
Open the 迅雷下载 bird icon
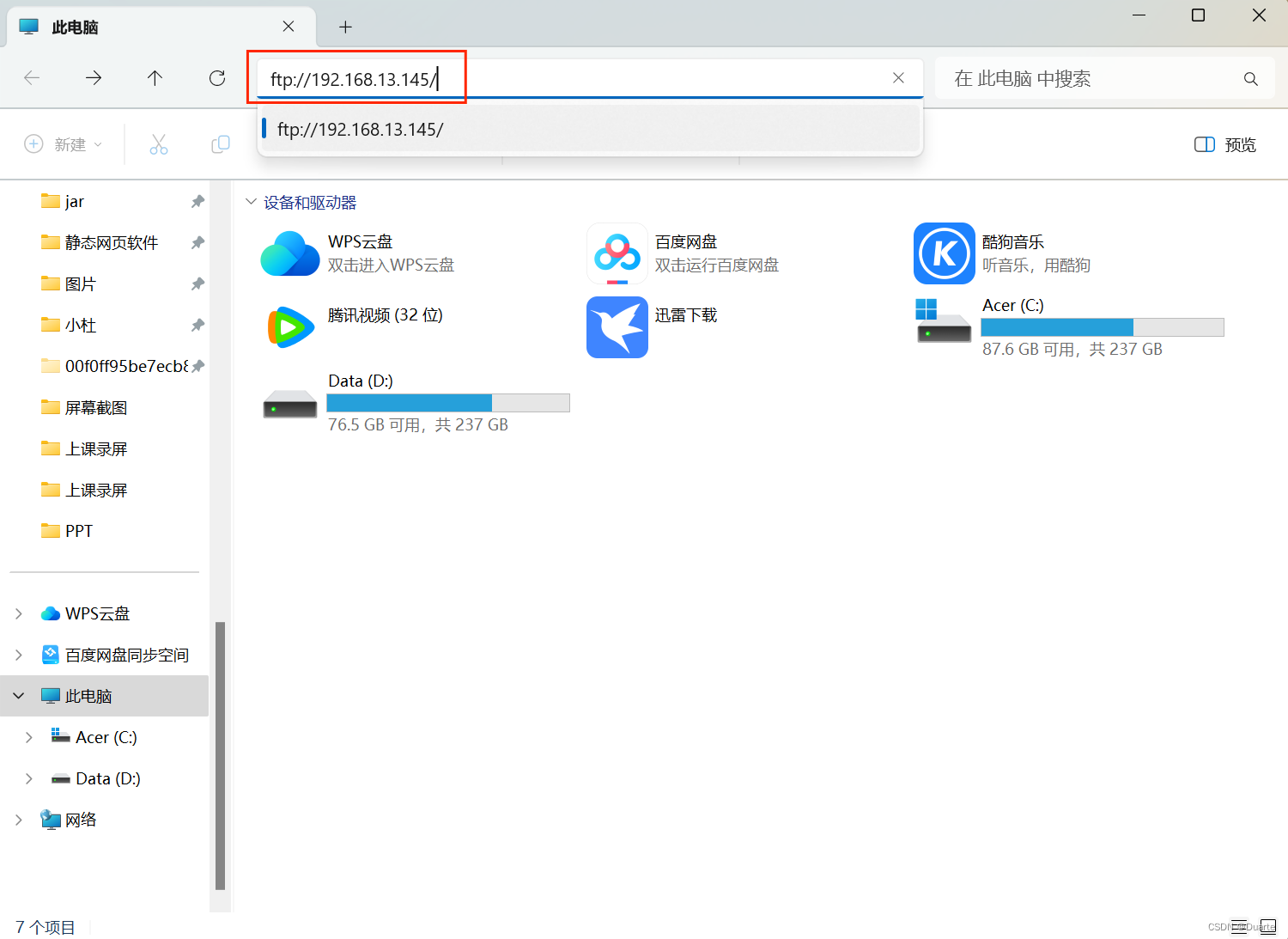click(617, 327)
